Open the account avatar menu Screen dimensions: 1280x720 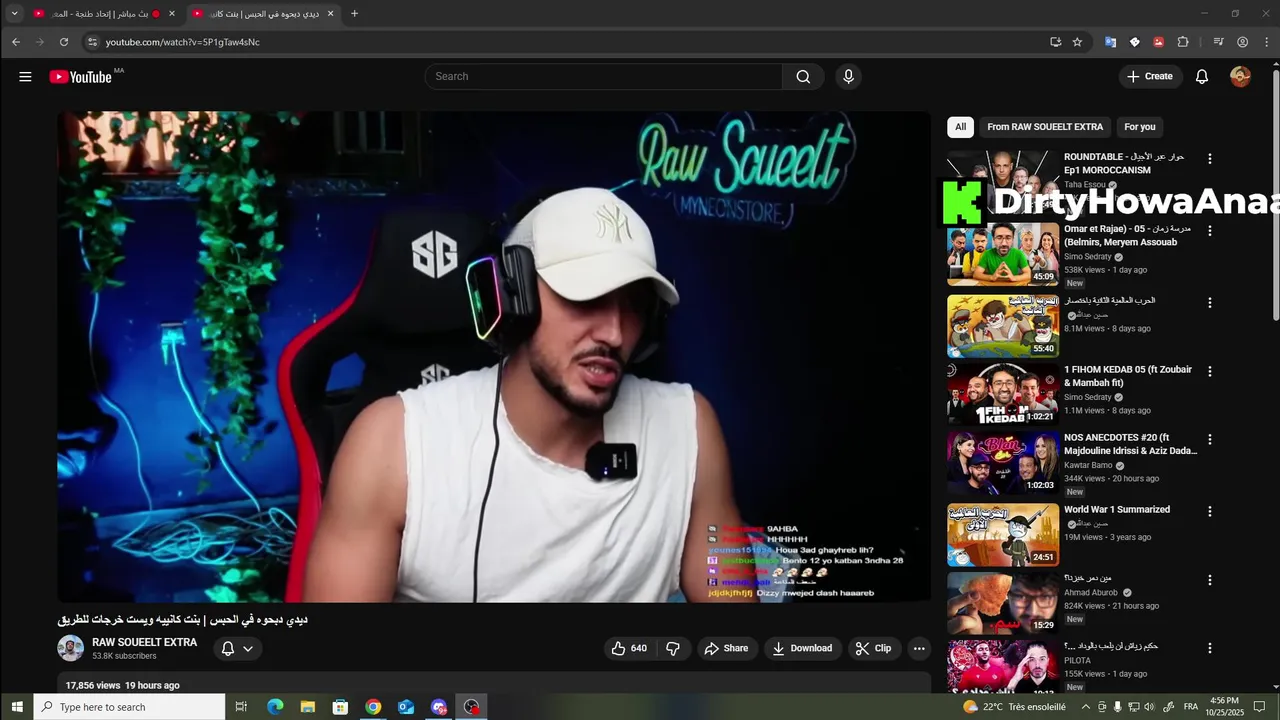(x=1240, y=77)
